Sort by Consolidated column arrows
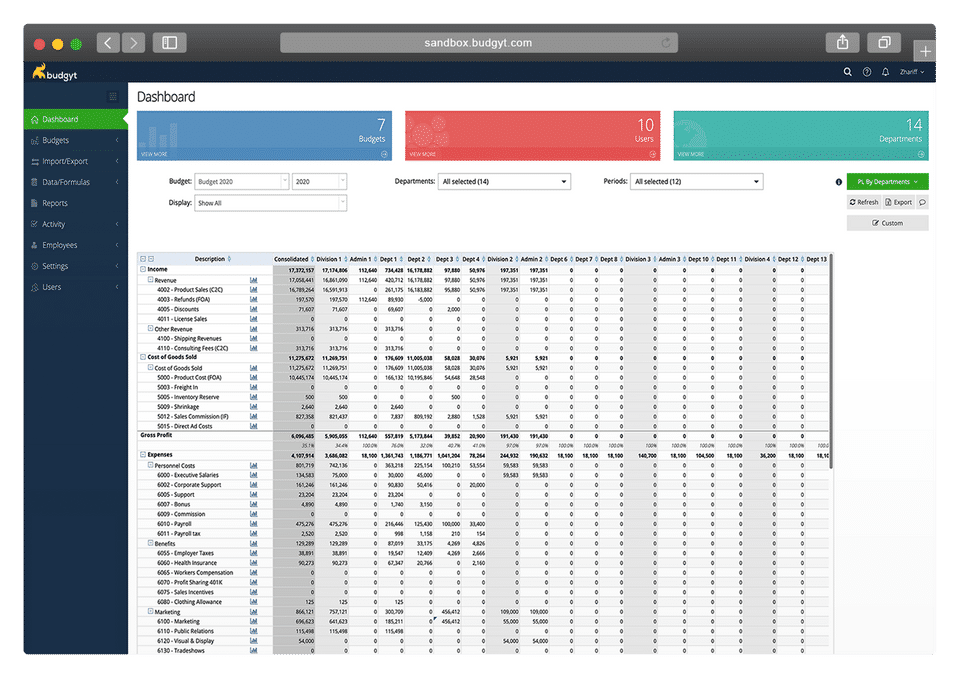The image size is (960, 683). (312, 259)
